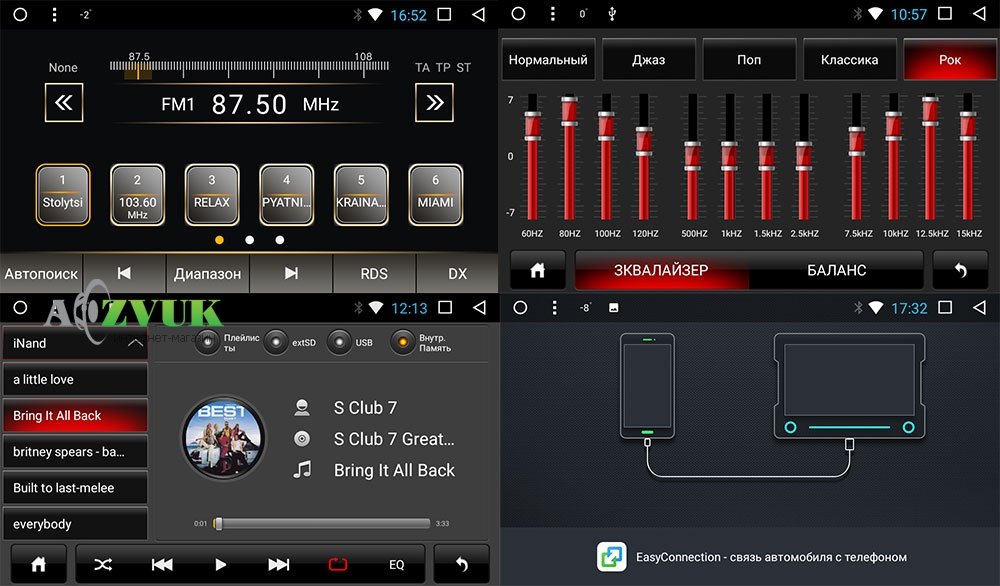Select radio preset 4 PYATNI...

click(x=286, y=194)
